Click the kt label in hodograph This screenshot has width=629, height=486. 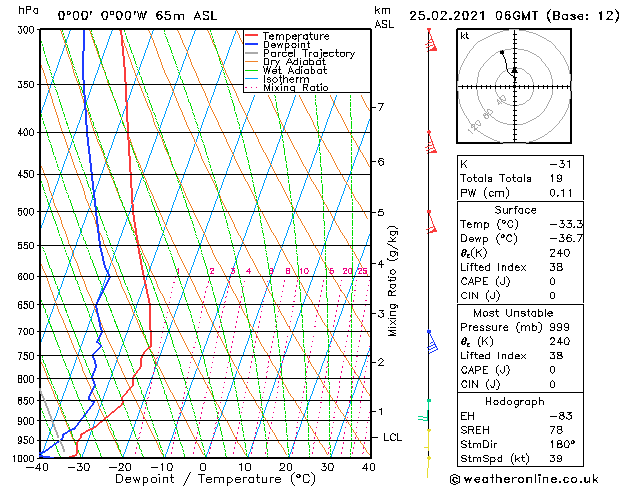coord(465,36)
